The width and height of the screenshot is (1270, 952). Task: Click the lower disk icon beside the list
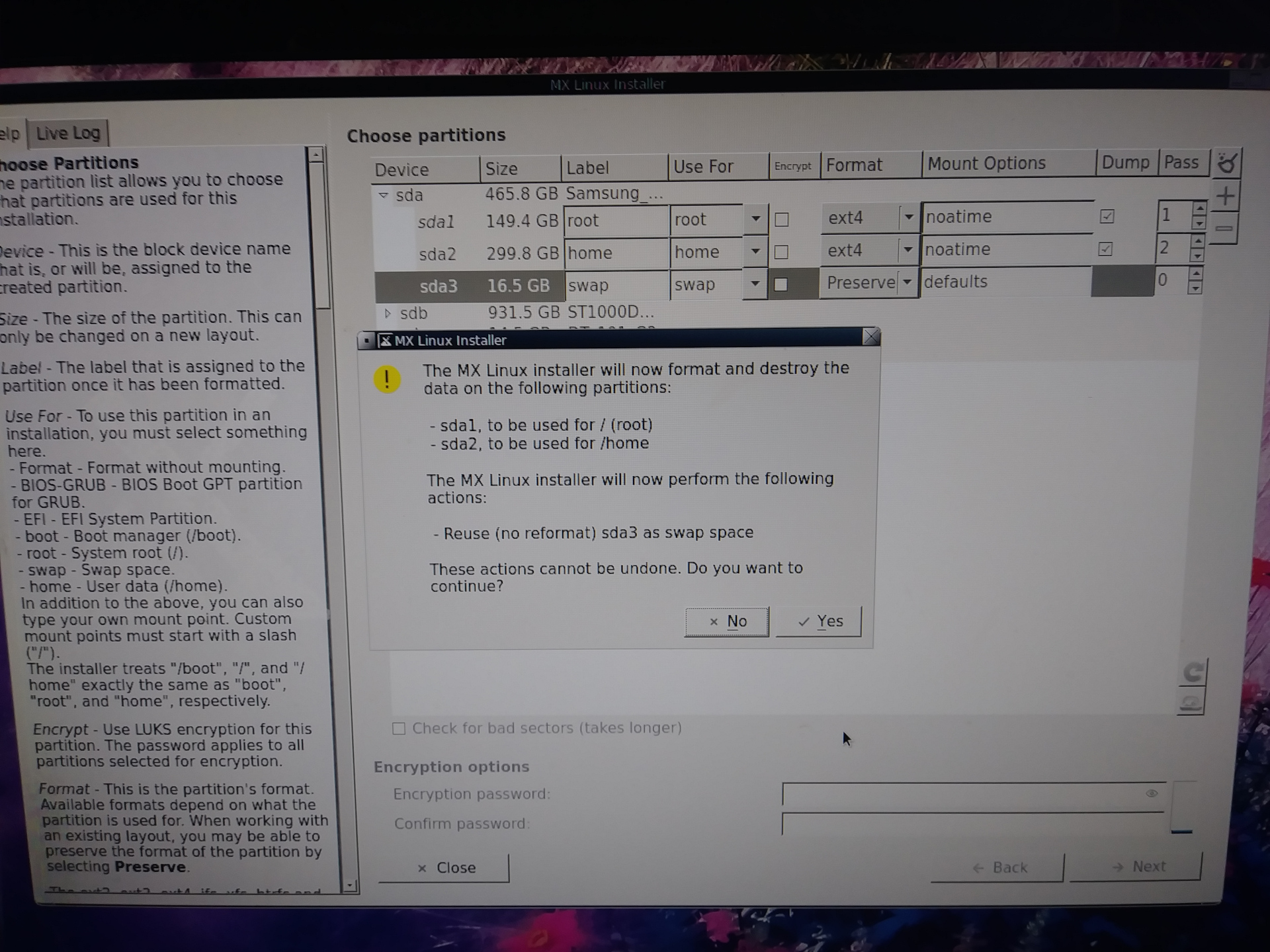[1191, 702]
